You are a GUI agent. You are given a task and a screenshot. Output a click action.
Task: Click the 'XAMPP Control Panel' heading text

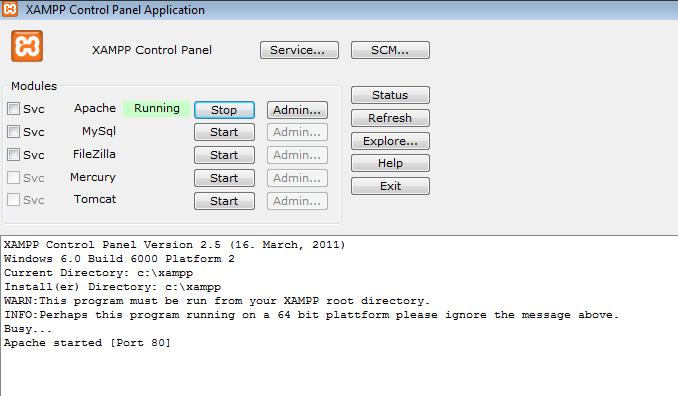click(x=152, y=50)
